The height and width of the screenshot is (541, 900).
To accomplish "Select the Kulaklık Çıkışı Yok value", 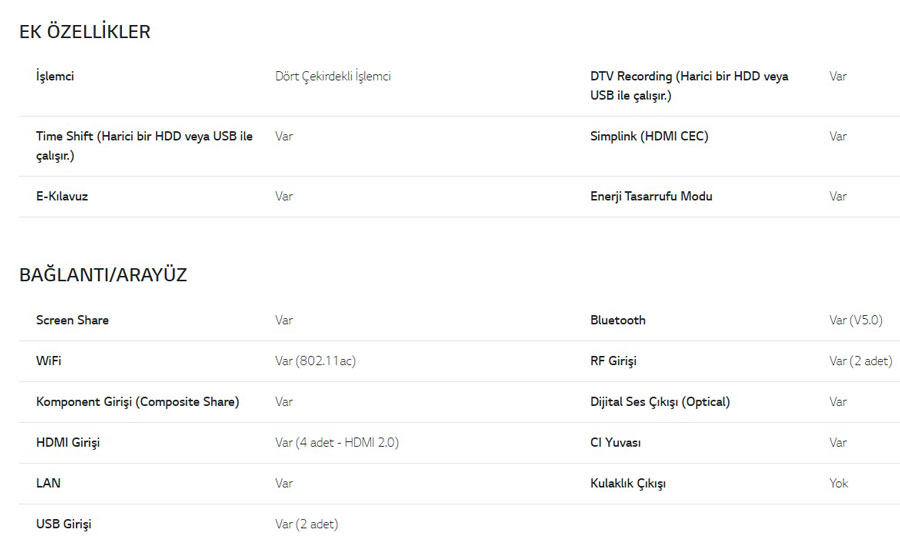I will click(839, 483).
